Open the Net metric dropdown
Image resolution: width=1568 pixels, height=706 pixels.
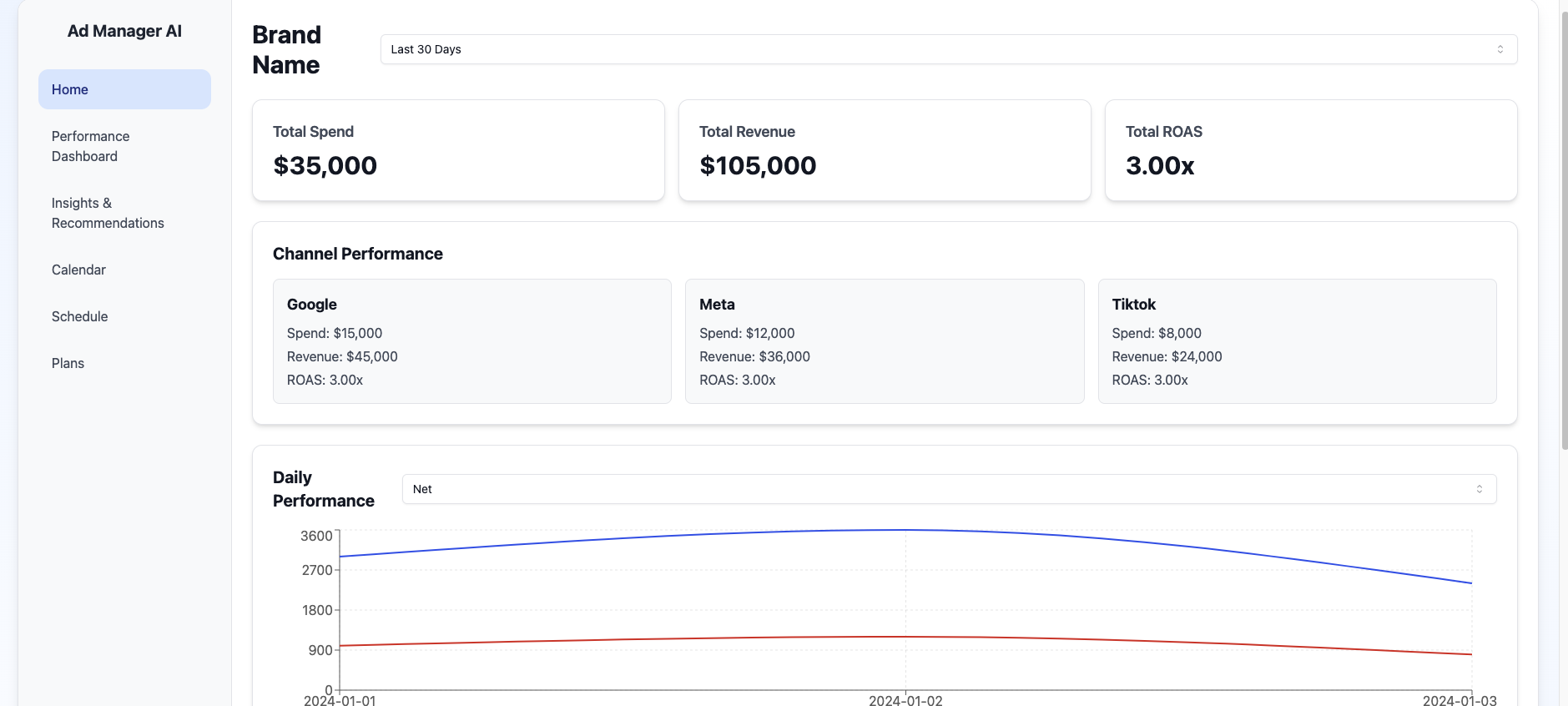(x=949, y=489)
